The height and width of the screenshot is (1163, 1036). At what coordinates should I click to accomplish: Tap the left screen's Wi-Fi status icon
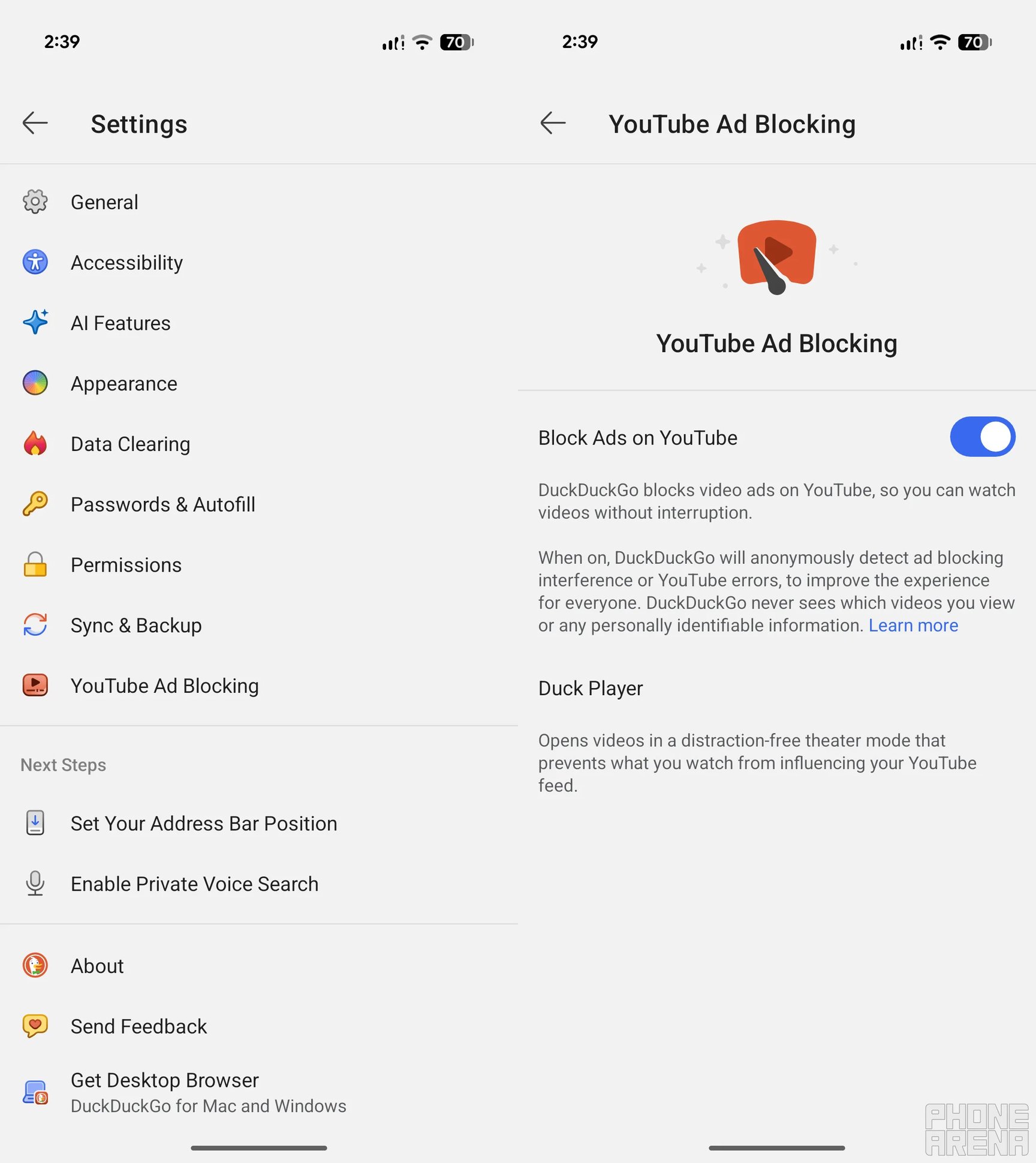[422, 42]
